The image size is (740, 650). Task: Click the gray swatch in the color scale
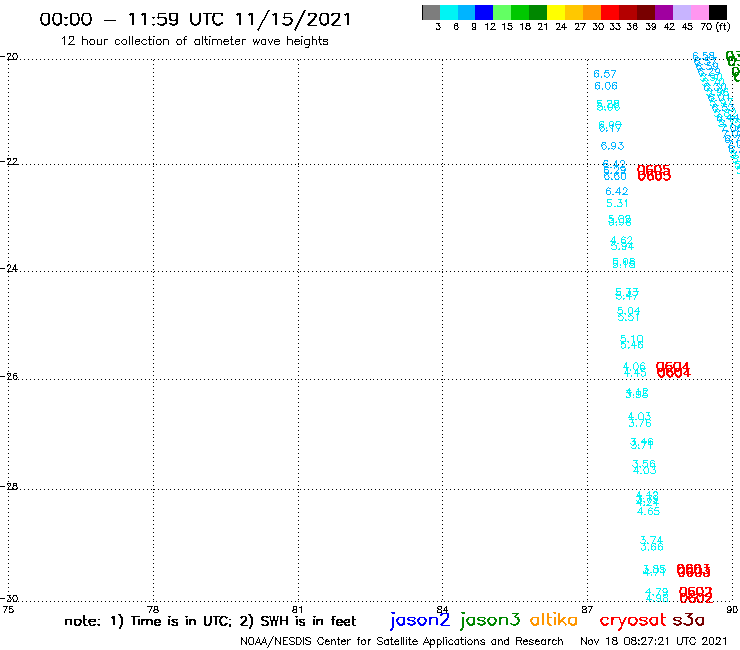click(x=431, y=12)
